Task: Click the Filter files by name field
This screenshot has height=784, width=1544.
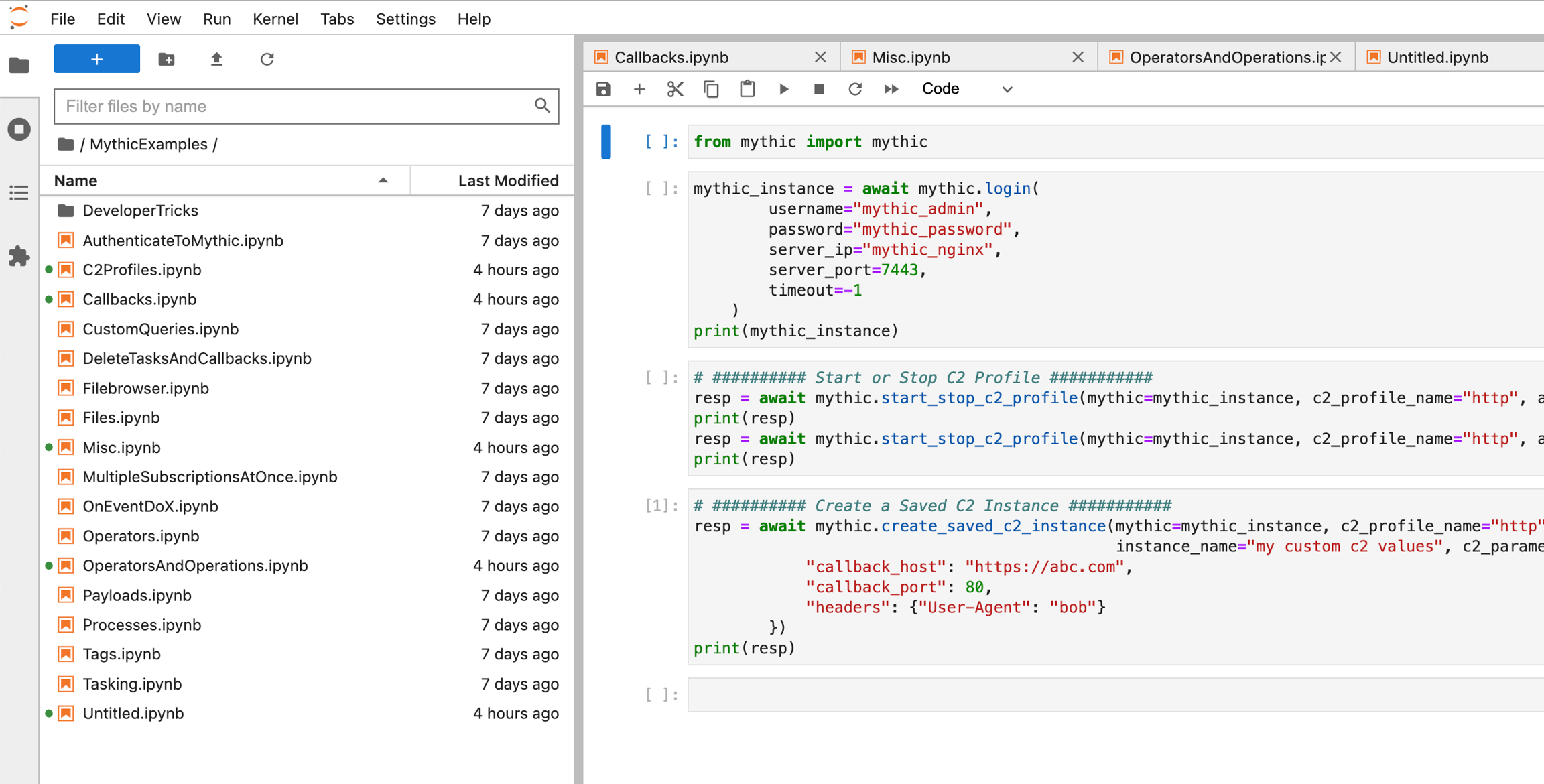Action: click(295, 106)
